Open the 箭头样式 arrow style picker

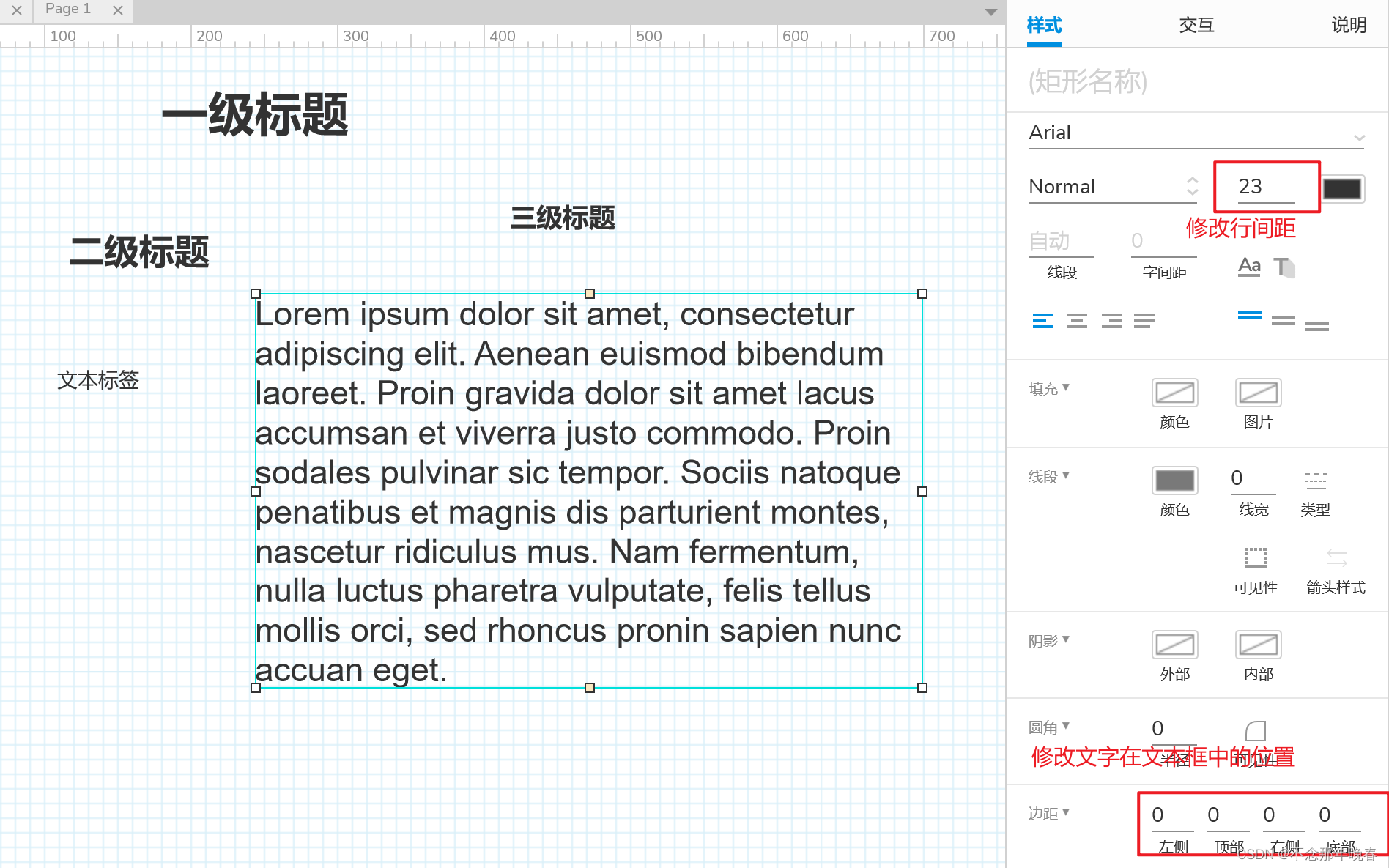point(1336,557)
